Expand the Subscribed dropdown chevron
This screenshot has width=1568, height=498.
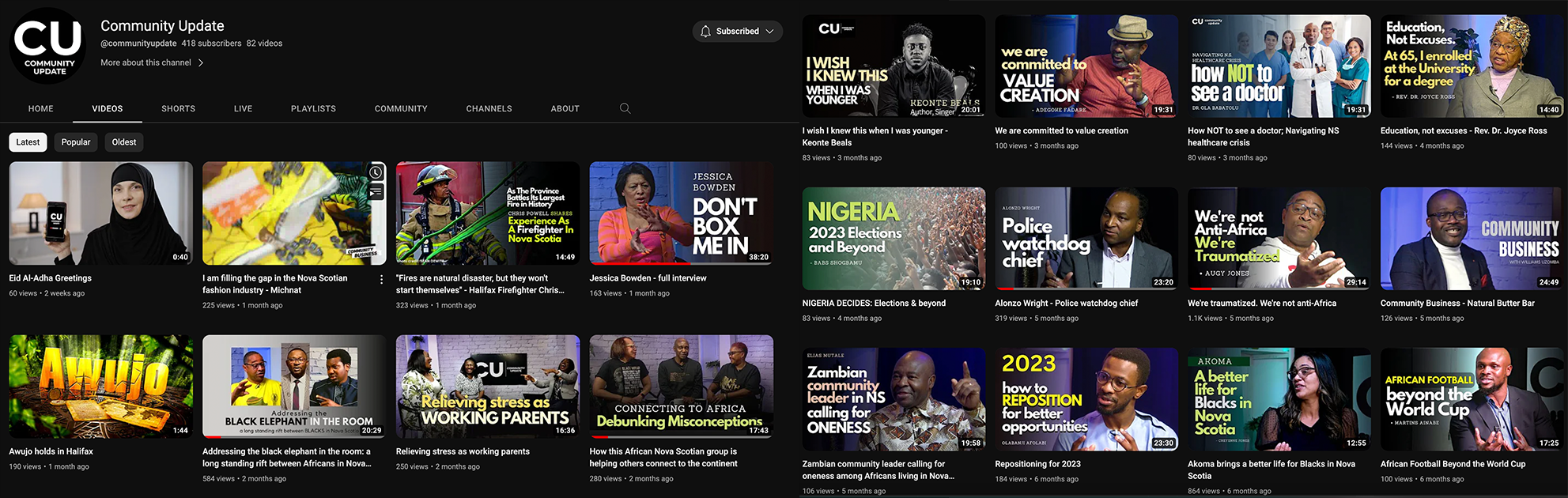769,32
